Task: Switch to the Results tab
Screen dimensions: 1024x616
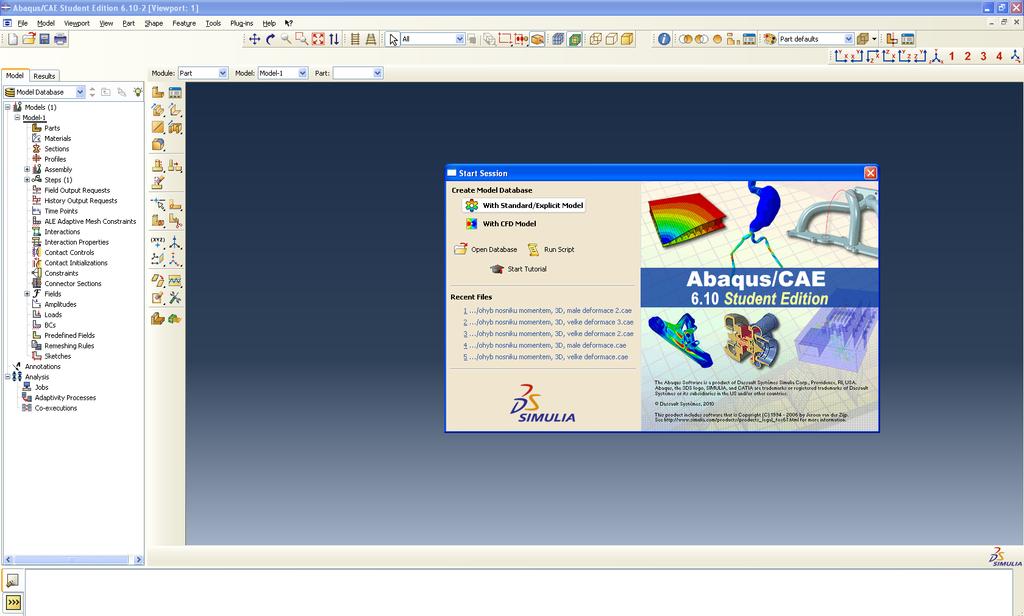Action: click(x=44, y=76)
